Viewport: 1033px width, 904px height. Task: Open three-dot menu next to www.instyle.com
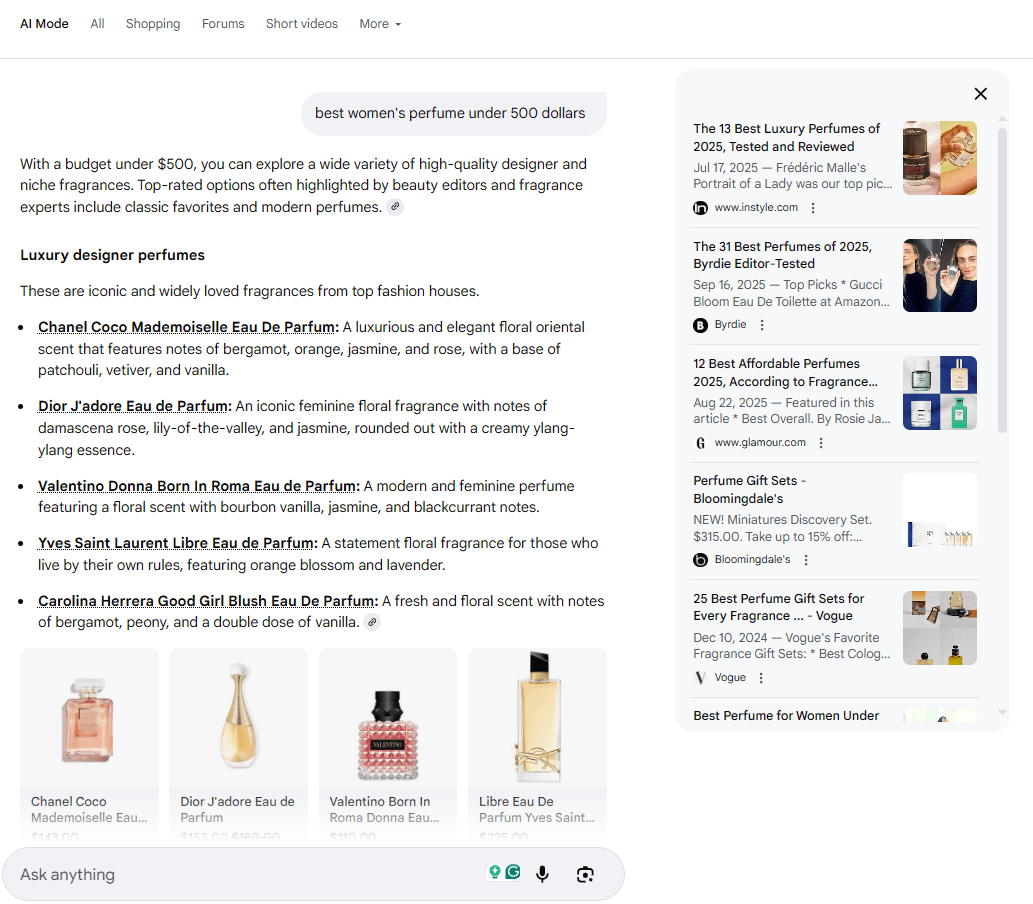point(813,208)
